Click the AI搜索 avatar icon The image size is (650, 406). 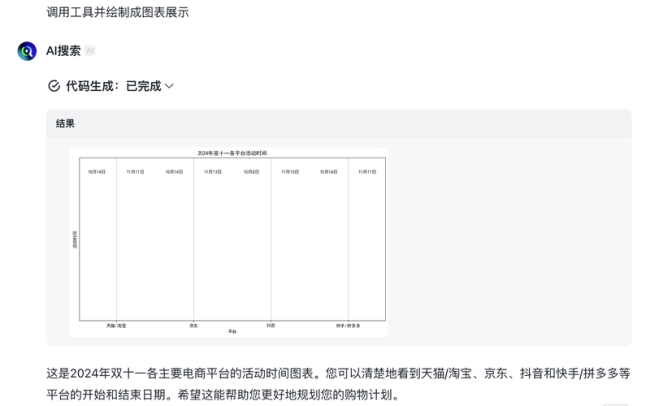27,51
